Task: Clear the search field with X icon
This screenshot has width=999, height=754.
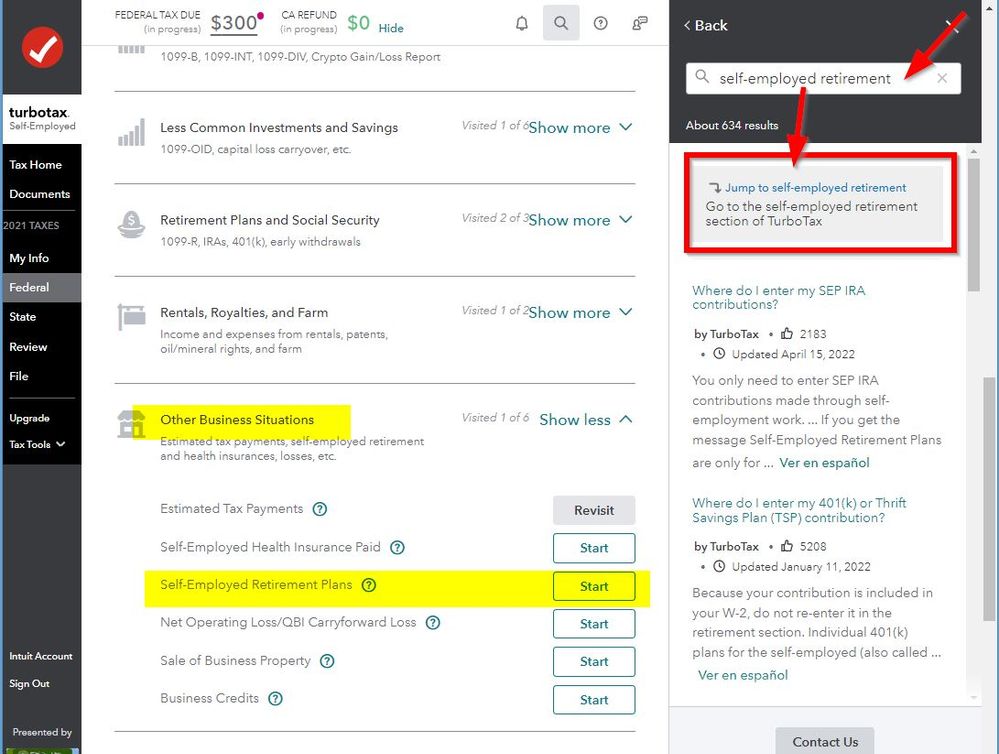Action: pos(942,78)
